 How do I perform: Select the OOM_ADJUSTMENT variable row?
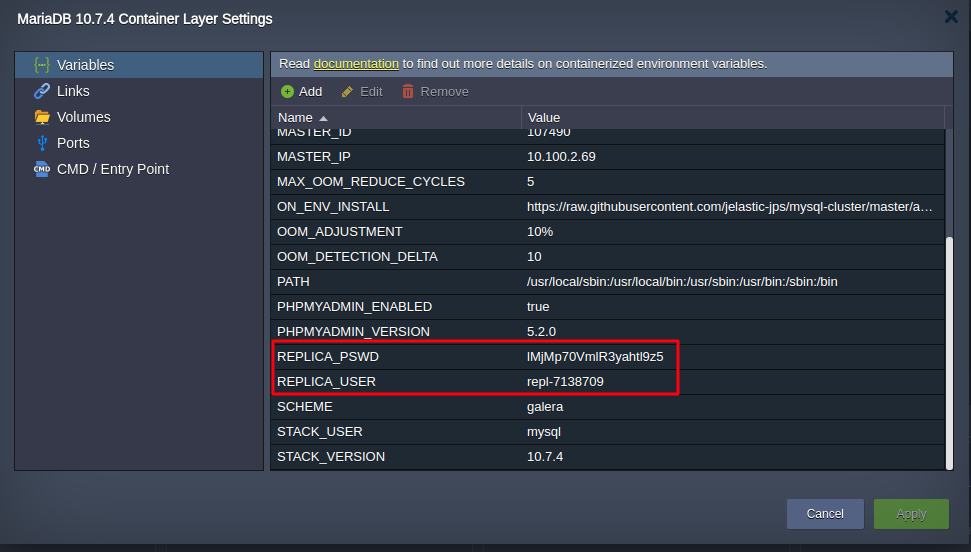point(608,232)
